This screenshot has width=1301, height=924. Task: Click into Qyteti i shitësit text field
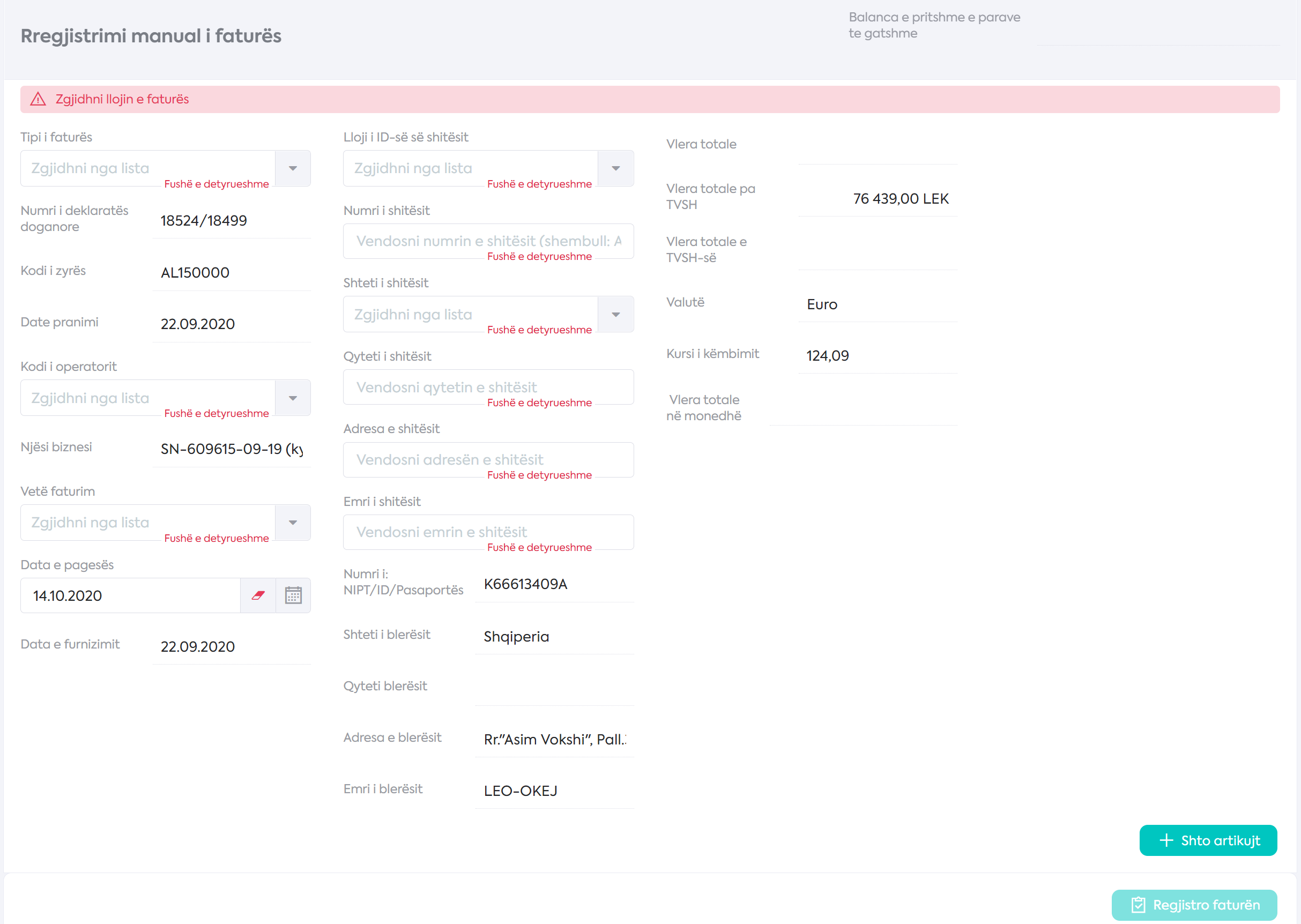pyautogui.click(x=488, y=387)
